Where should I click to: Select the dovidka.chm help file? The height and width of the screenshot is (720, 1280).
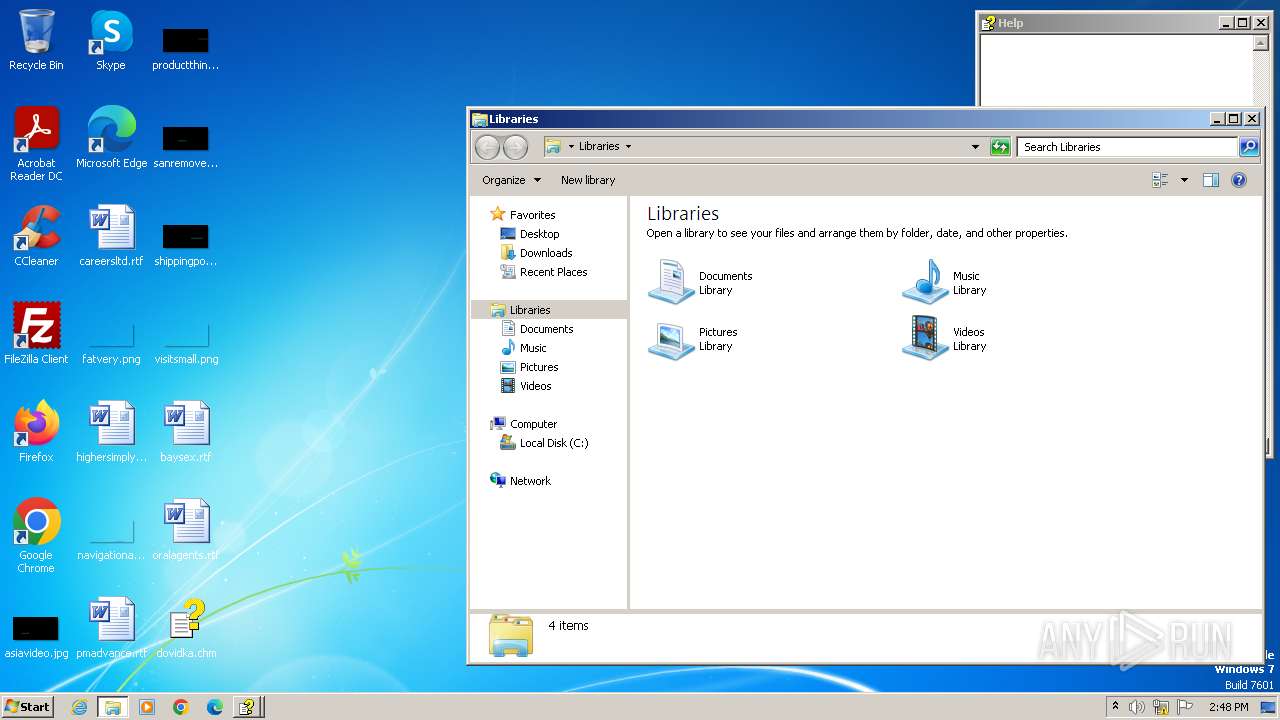[186, 628]
